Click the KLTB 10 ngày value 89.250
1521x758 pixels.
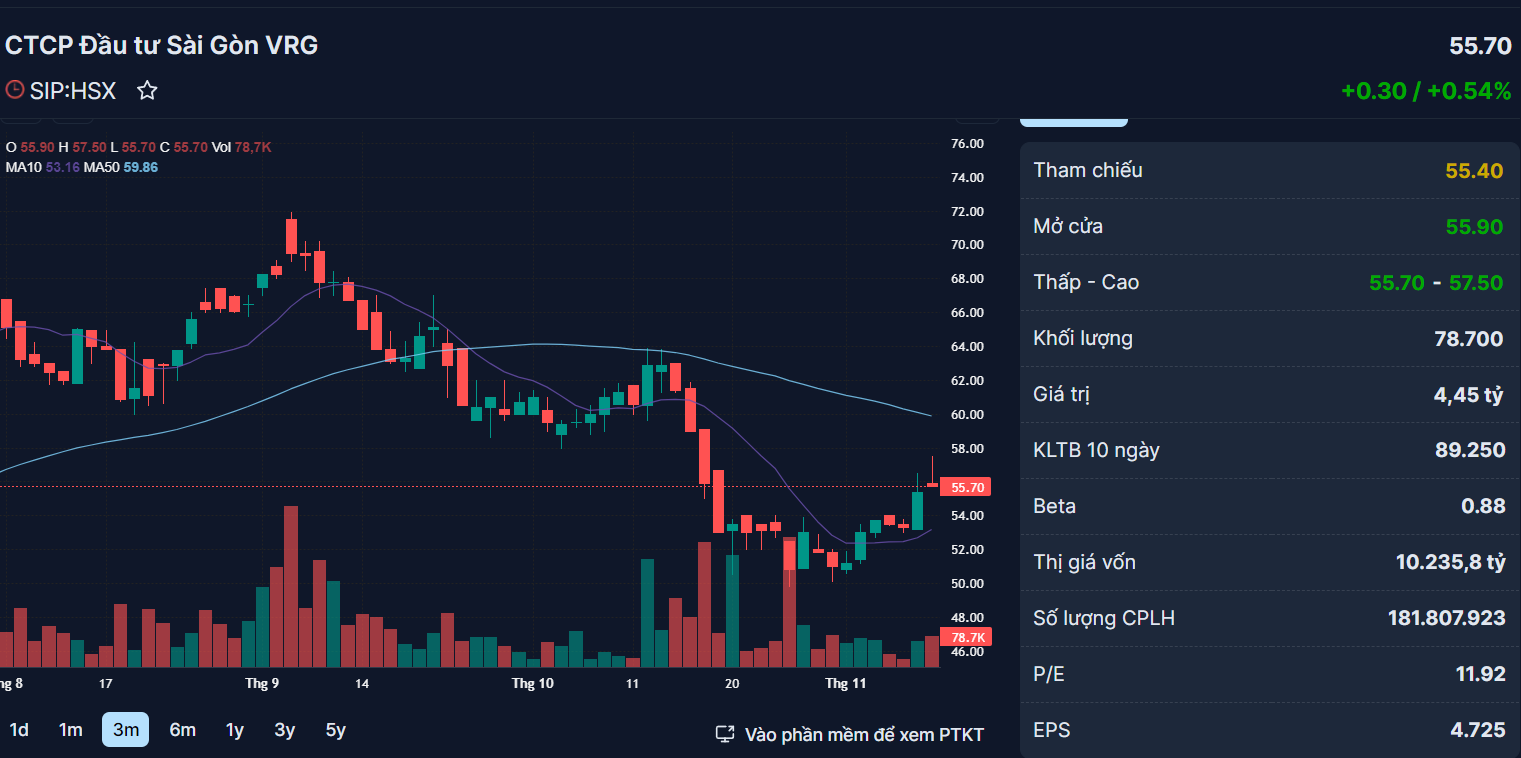click(x=1470, y=451)
